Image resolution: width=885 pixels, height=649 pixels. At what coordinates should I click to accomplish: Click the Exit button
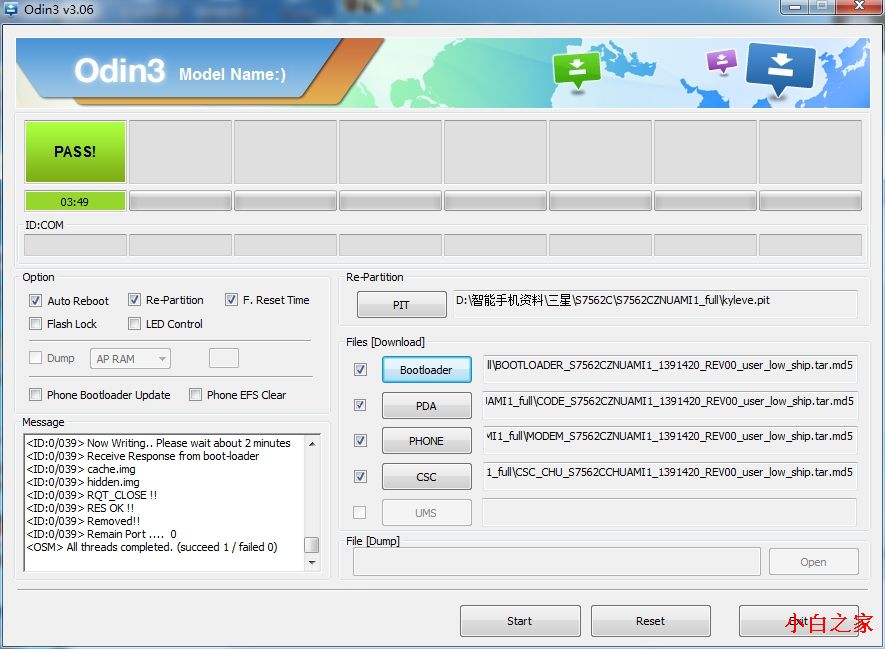coord(799,621)
